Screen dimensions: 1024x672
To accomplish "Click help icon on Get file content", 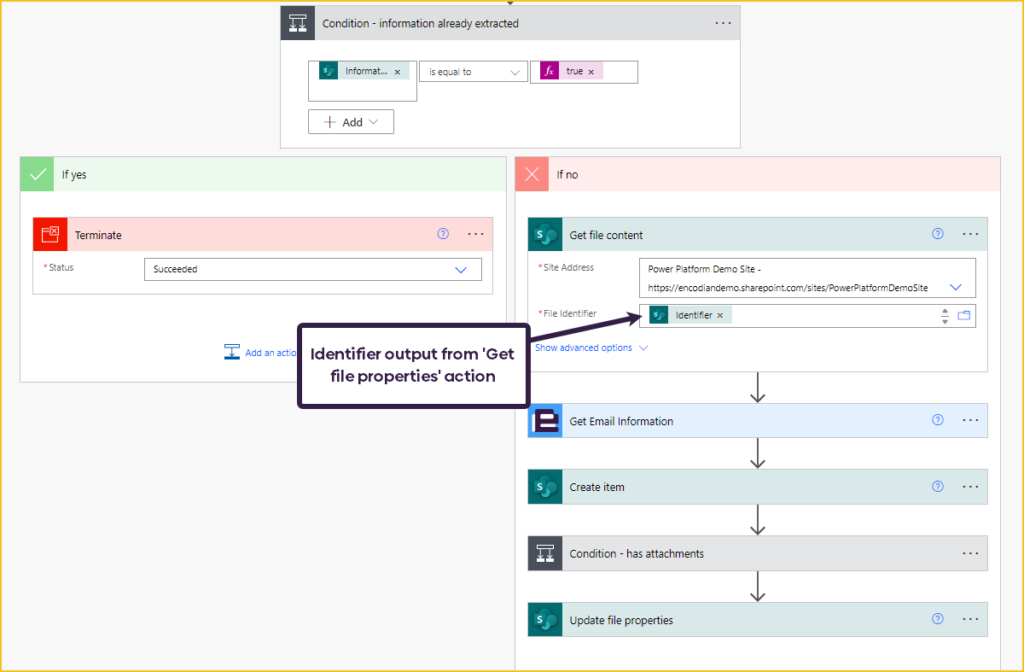I will [x=938, y=234].
